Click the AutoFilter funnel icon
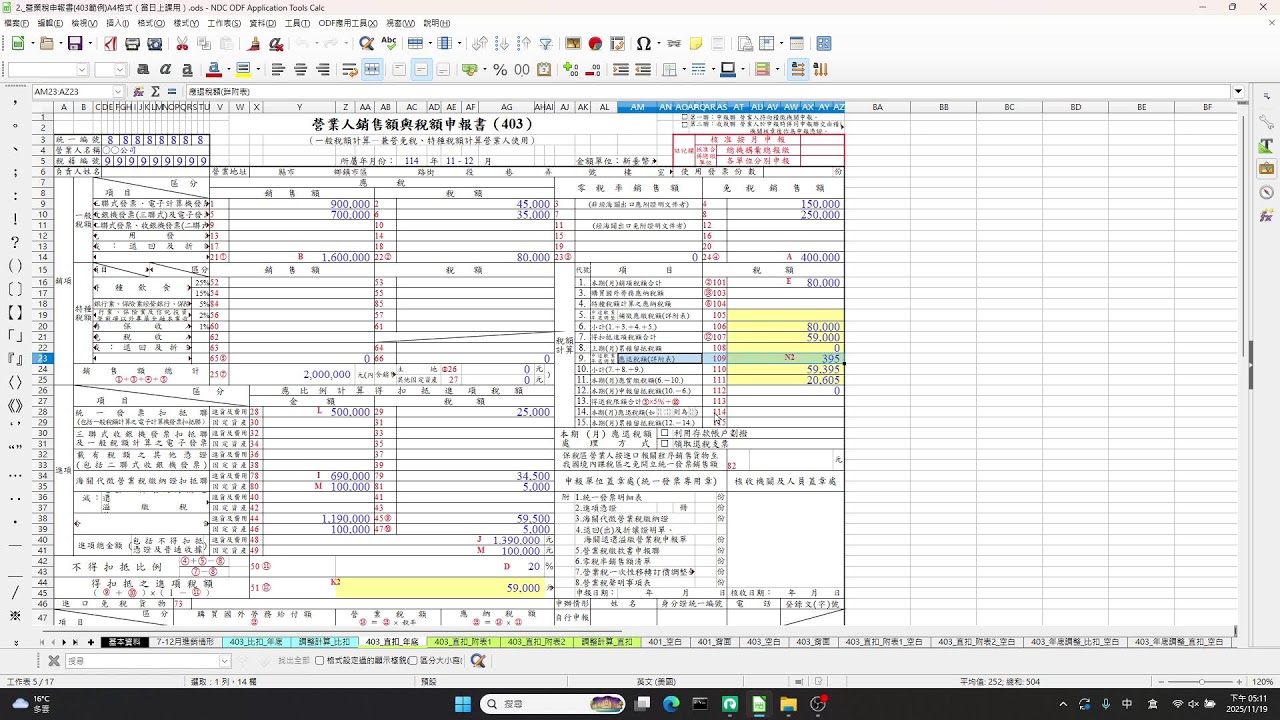The image size is (1280, 720). coord(546,44)
